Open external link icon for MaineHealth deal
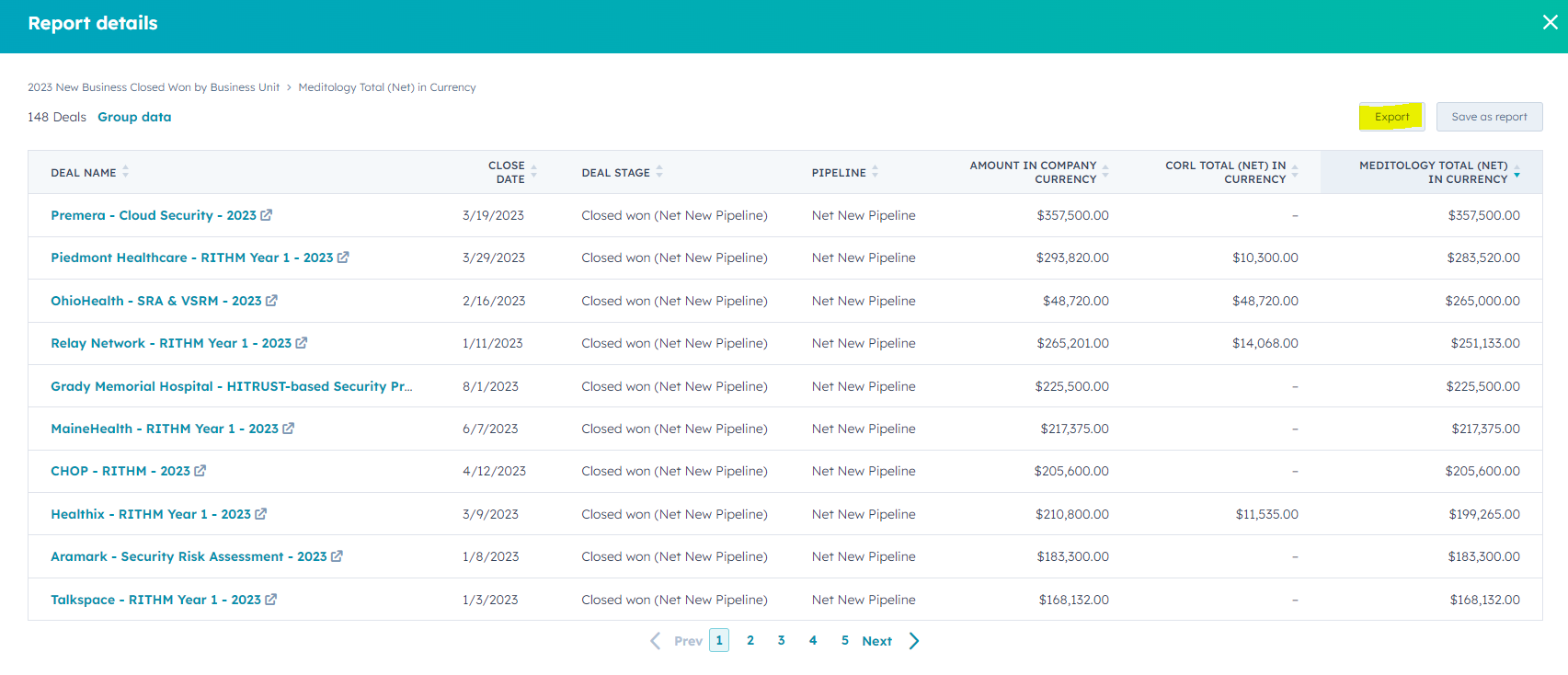This screenshot has width=1568, height=675. click(x=289, y=429)
